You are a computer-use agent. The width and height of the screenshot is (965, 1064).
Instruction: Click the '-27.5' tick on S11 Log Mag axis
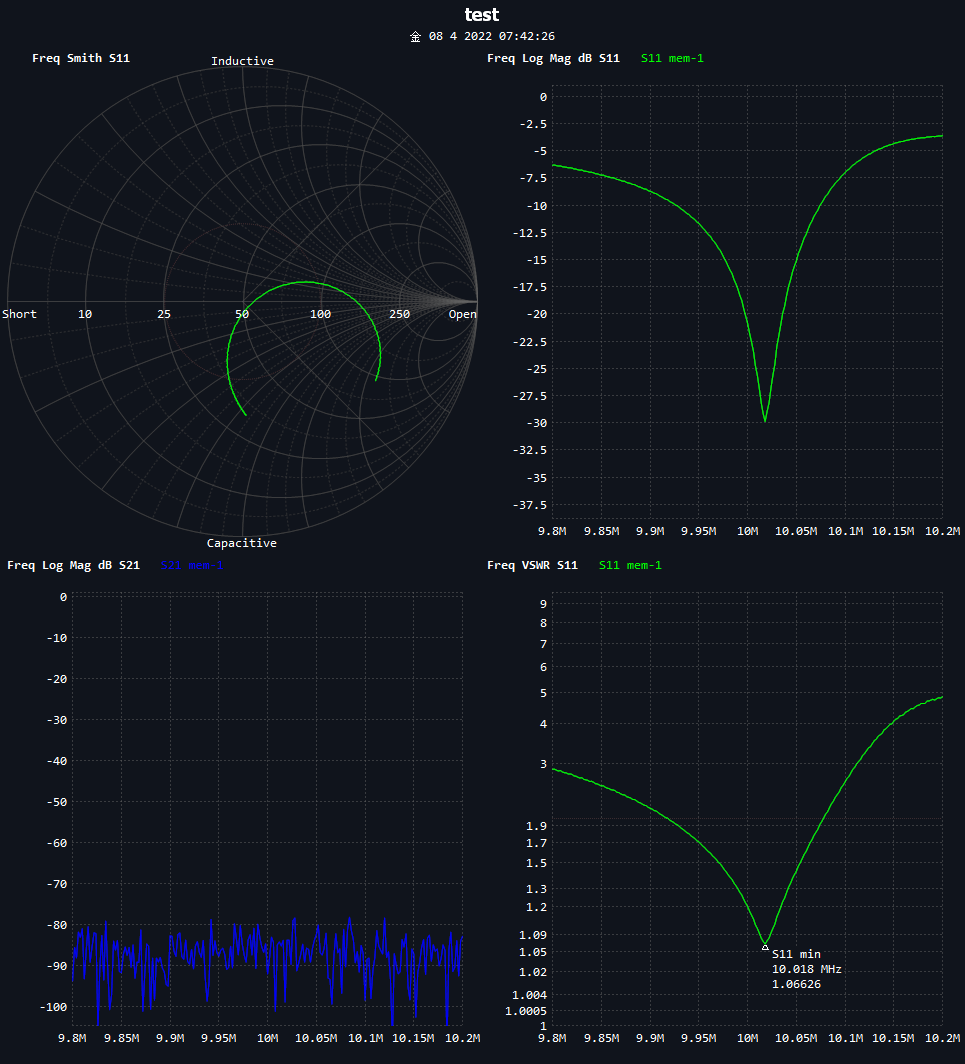[529, 396]
